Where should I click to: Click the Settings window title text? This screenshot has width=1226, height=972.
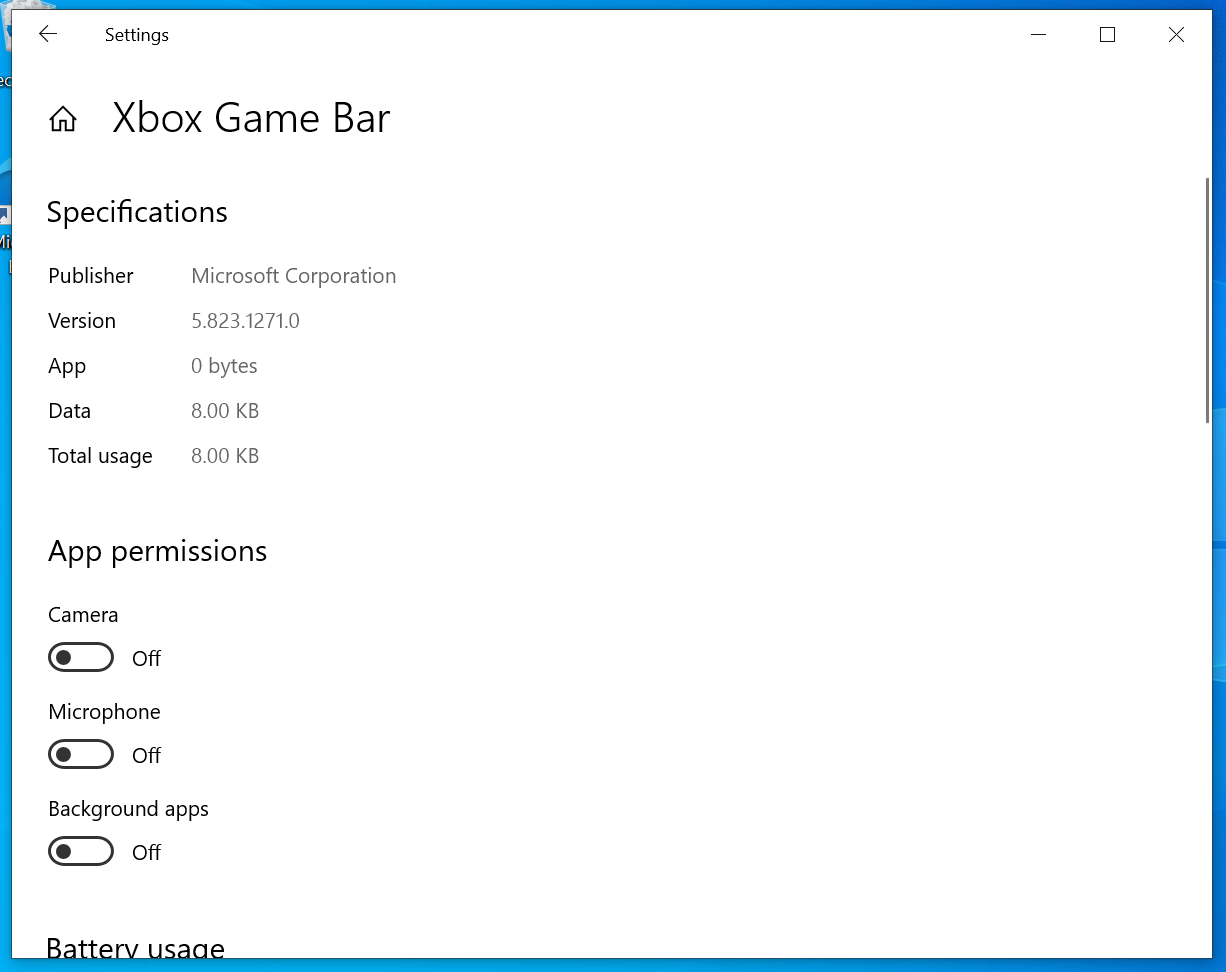pos(137,35)
